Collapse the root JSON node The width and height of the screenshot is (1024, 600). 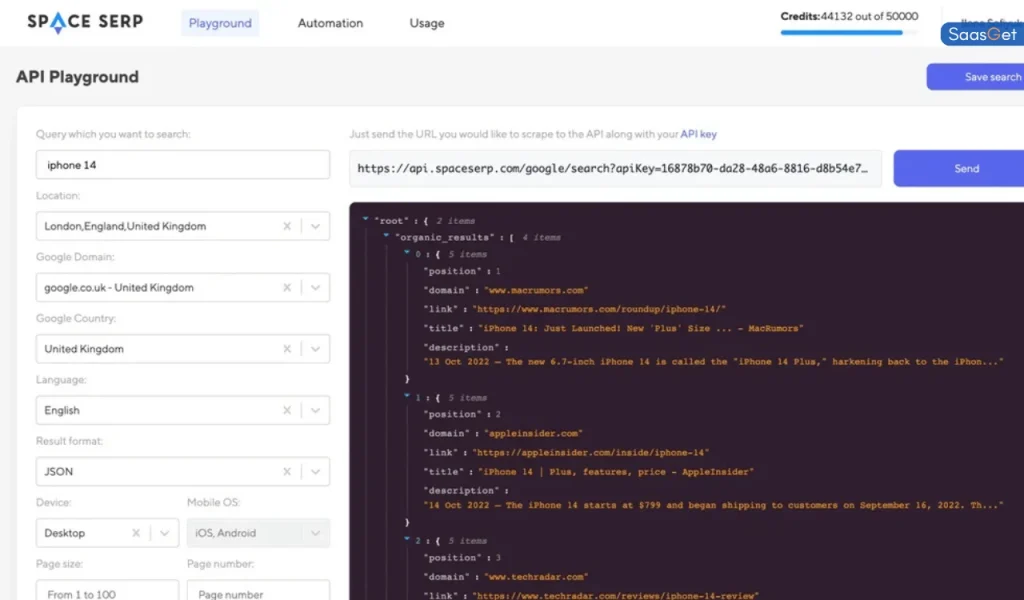(365, 219)
